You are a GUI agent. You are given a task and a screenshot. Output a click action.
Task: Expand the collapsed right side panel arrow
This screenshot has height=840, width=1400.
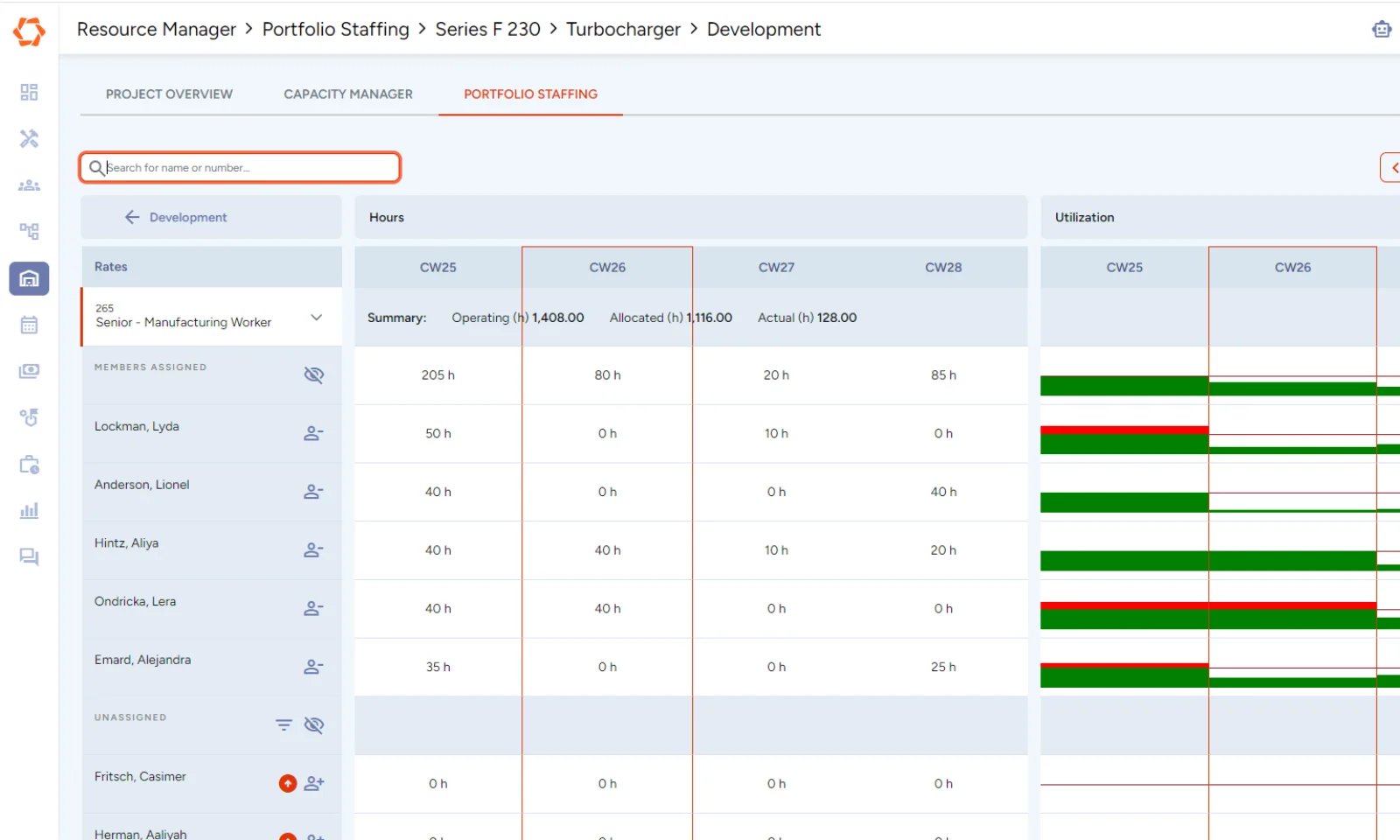point(1391,168)
